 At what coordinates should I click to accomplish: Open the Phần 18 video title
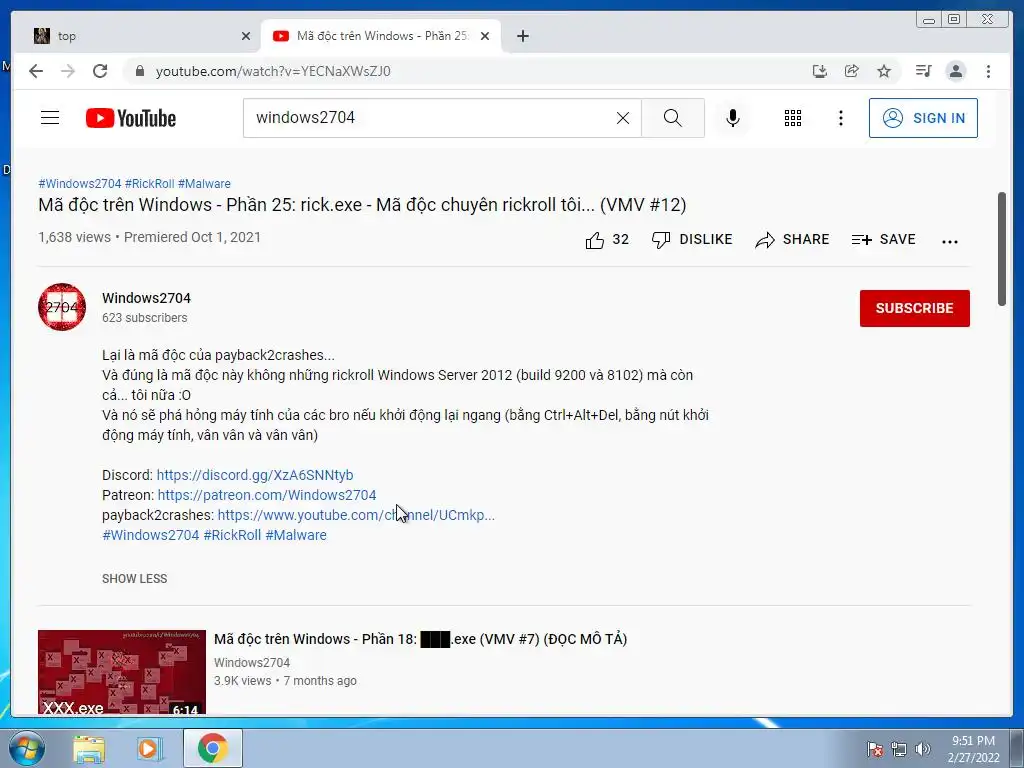pyautogui.click(x=421, y=639)
